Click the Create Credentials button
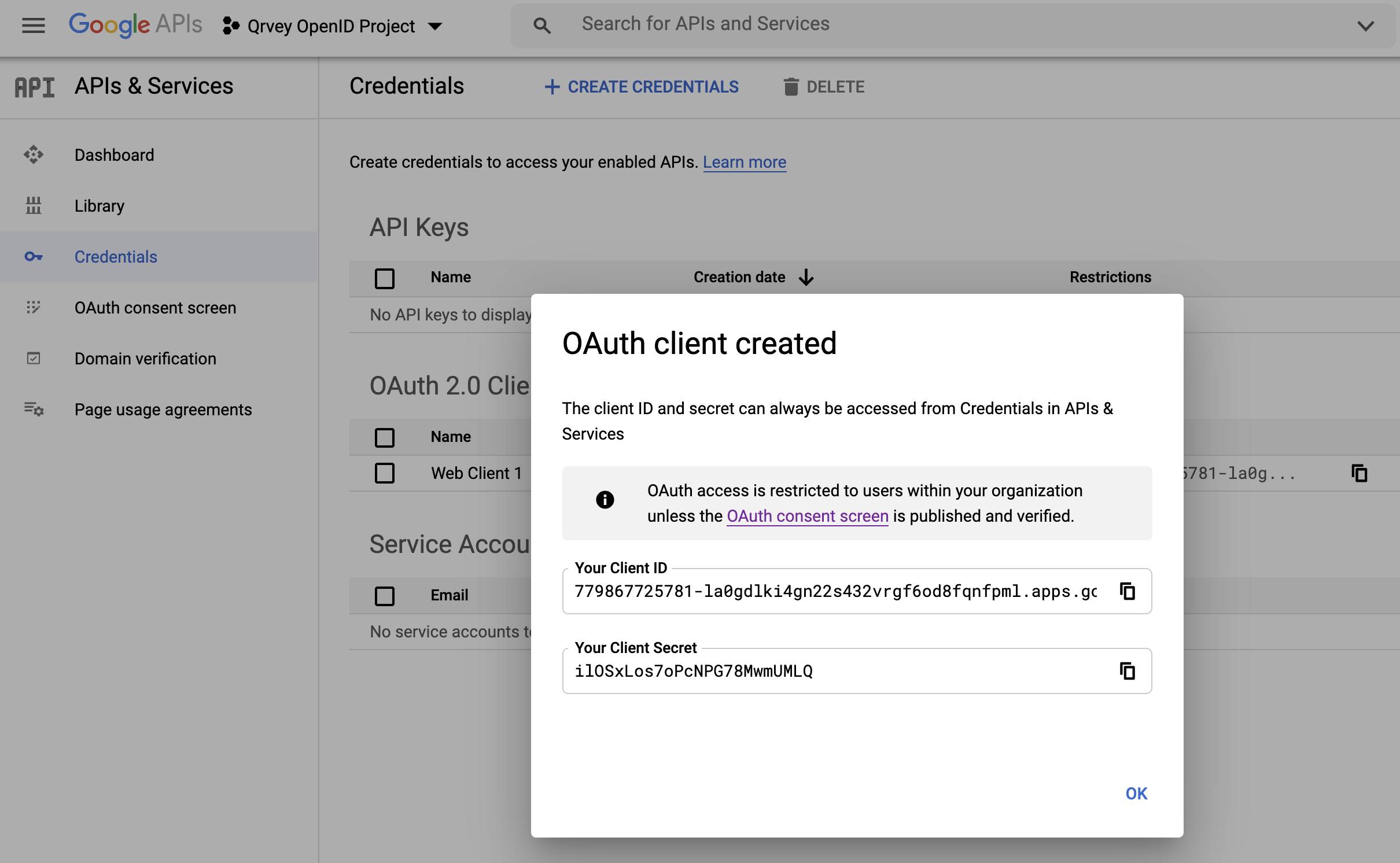 click(642, 87)
